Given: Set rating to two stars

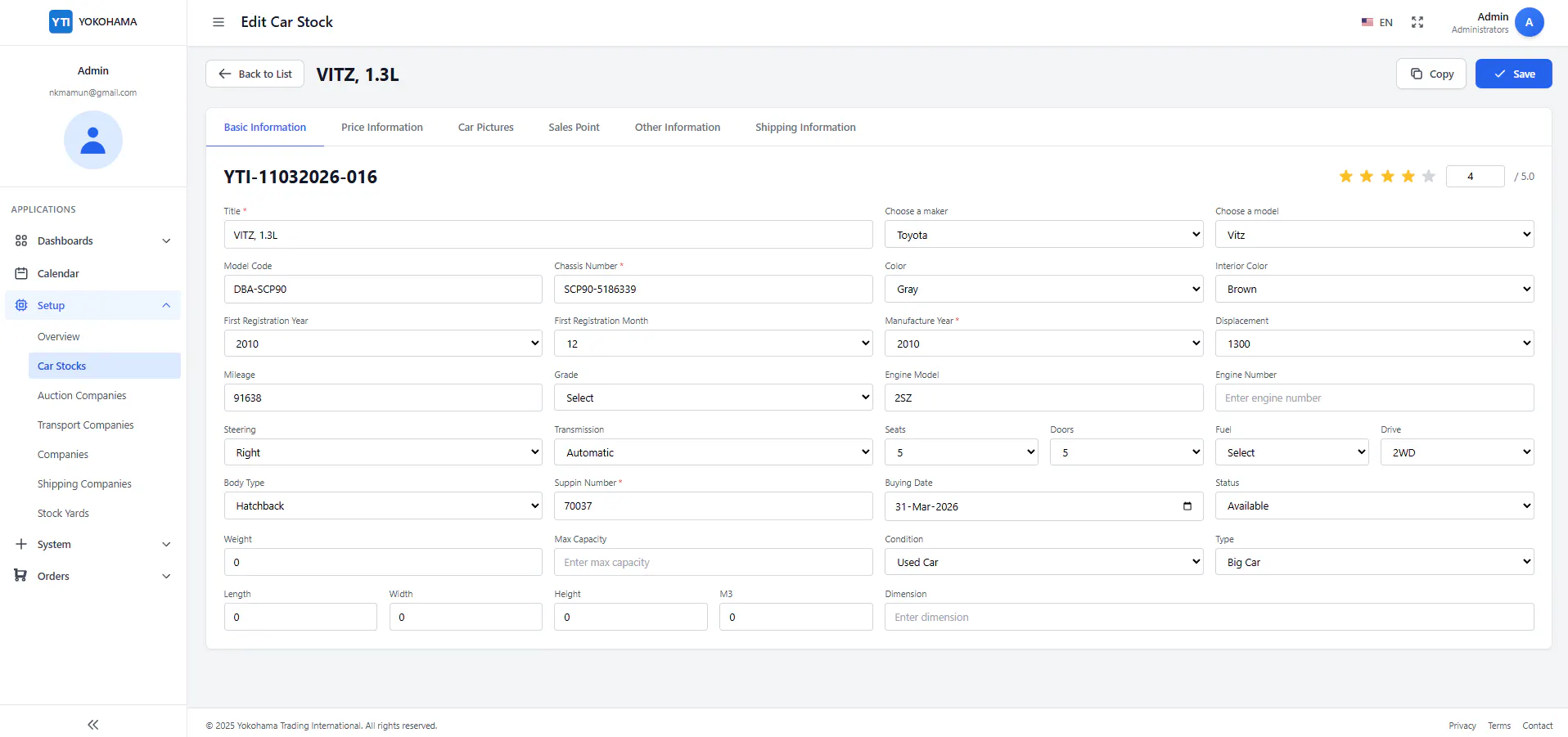Looking at the screenshot, I should pos(1367,176).
